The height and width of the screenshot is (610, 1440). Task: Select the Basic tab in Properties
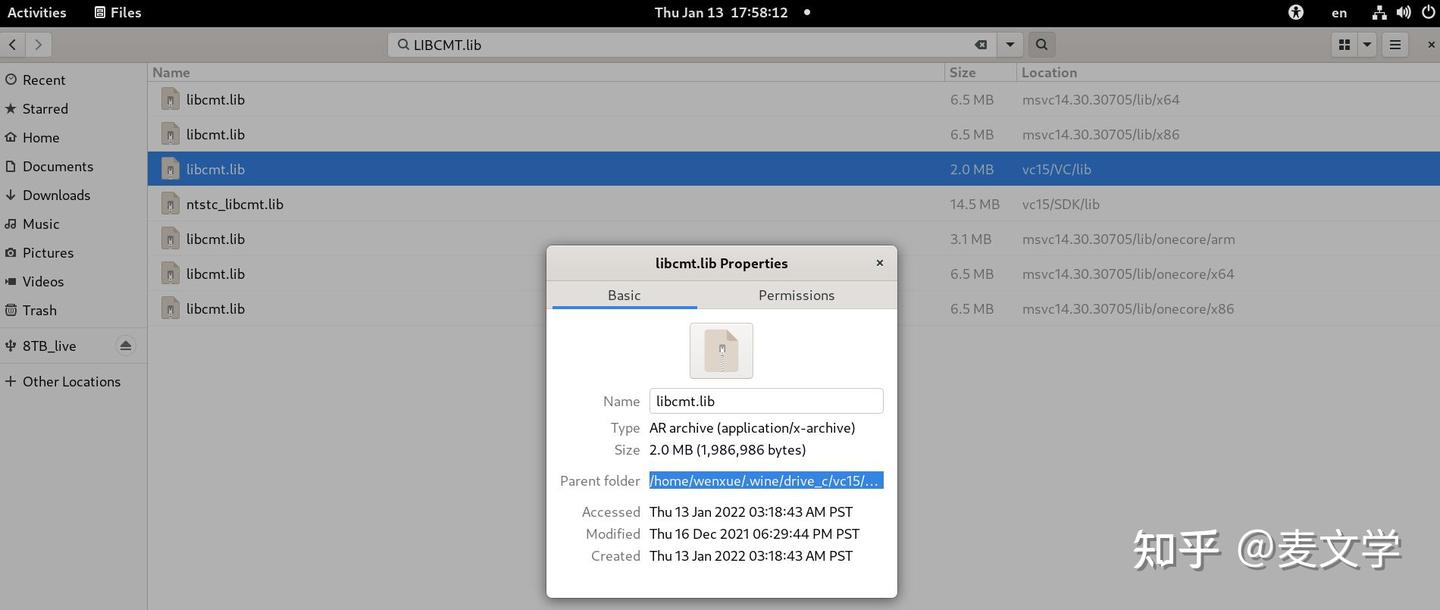pos(623,295)
